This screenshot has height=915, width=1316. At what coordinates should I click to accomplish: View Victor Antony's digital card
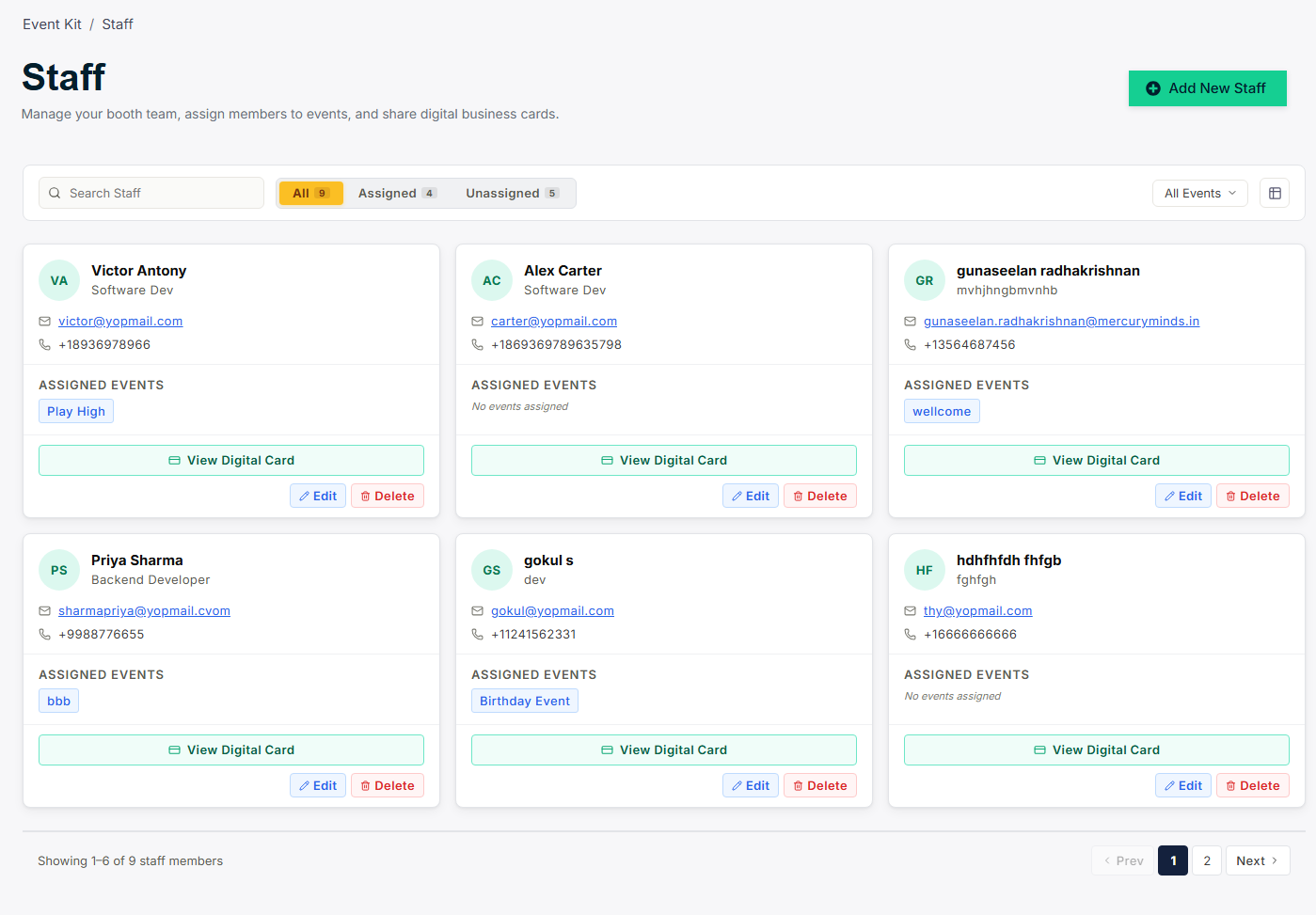(231, 460)
